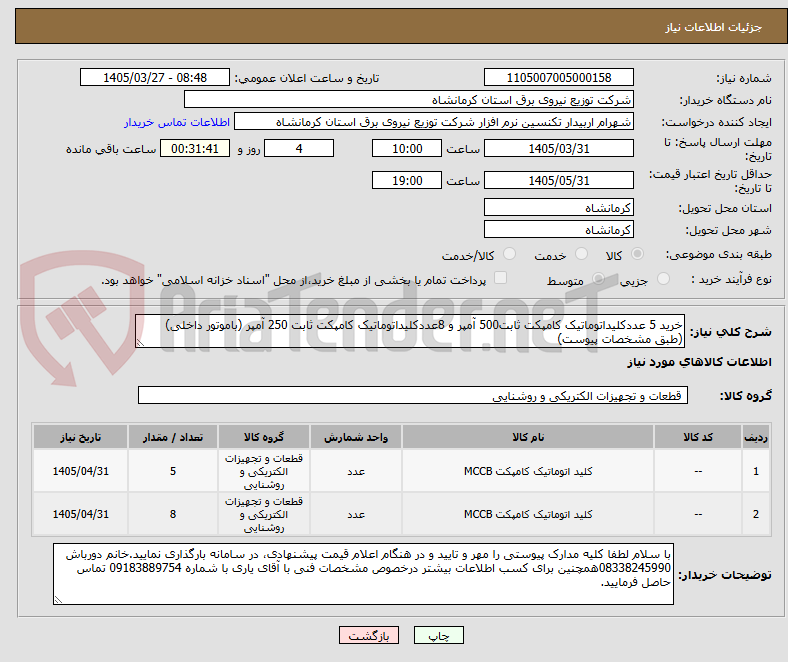This screenshot has height=662, width=788.
Task: Click quantity 5 in row 1
Action: pos(173,471)
